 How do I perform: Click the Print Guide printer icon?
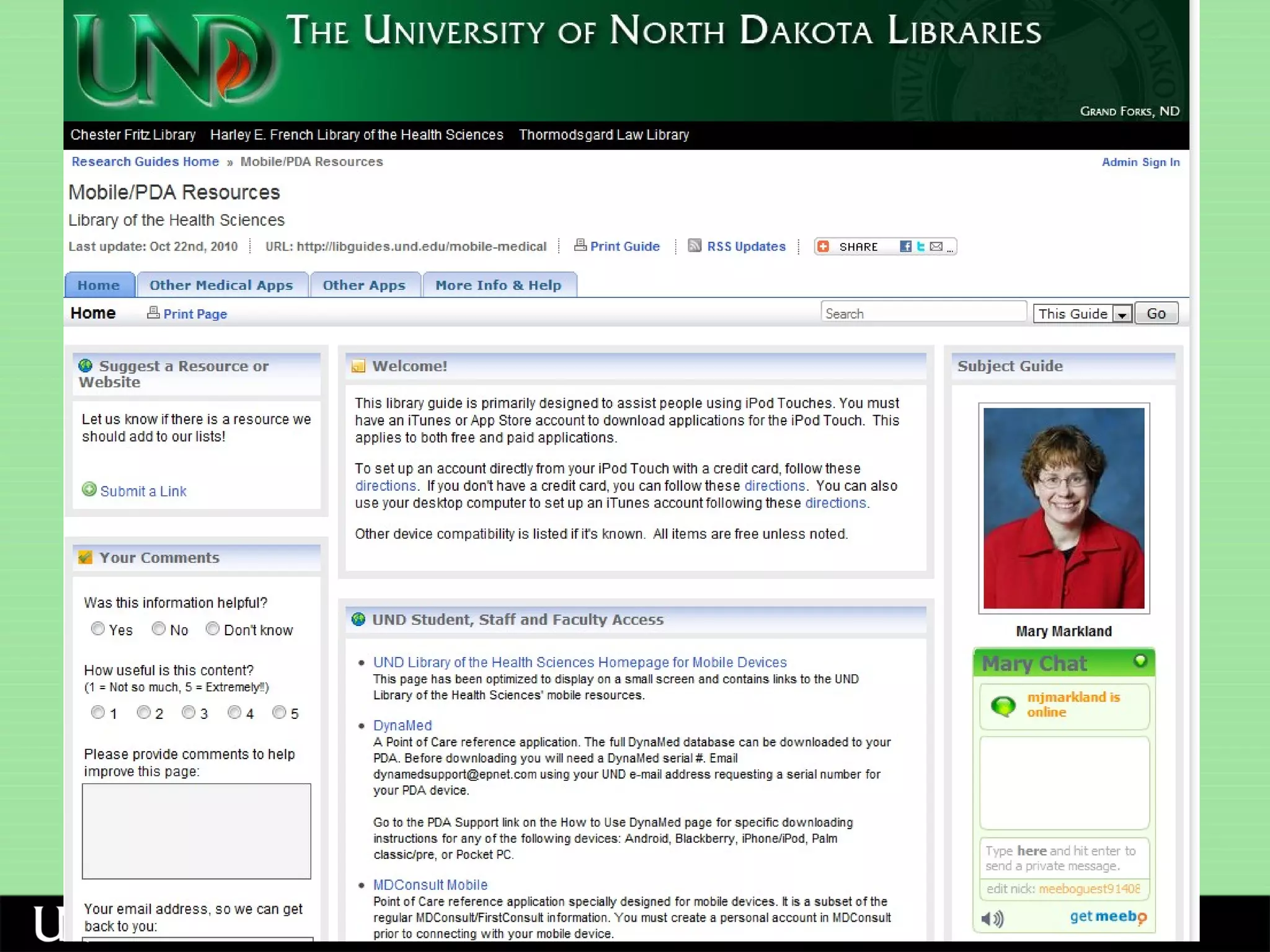coord(580,245)
